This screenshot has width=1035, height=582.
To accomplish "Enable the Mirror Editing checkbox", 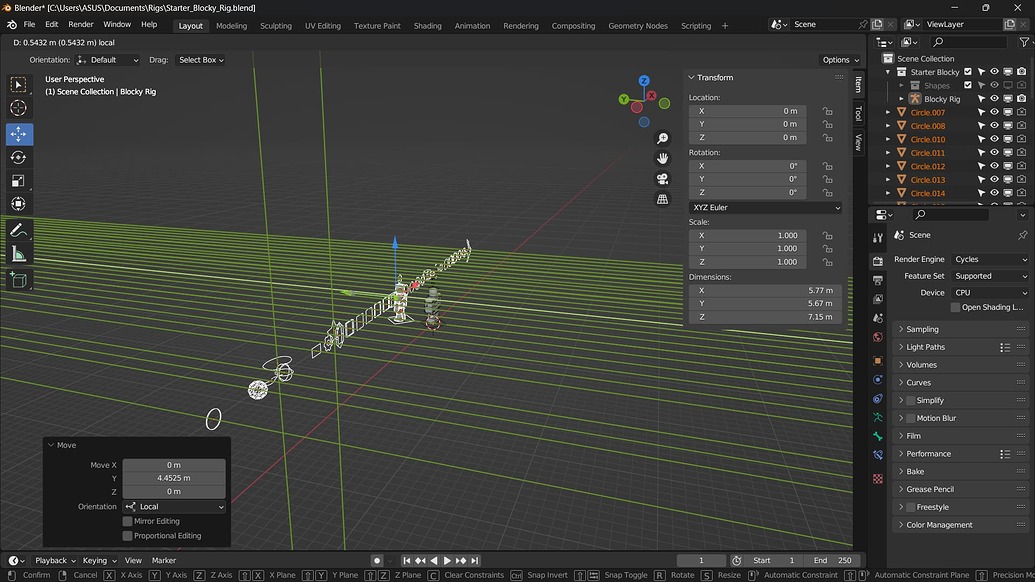I will pyautogui.click(x=127, y=521).
